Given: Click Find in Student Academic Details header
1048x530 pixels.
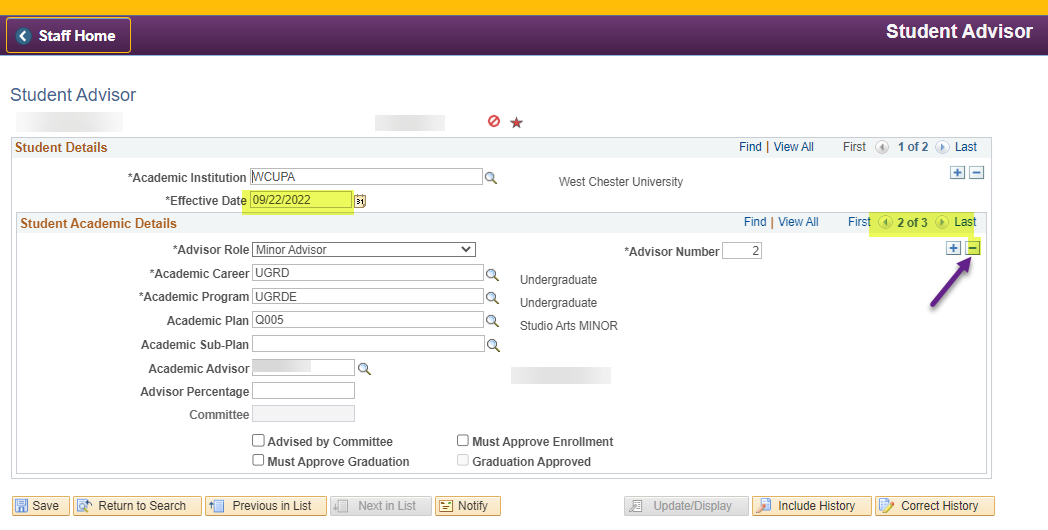Looking at the screenshot, I should point(755,222).
